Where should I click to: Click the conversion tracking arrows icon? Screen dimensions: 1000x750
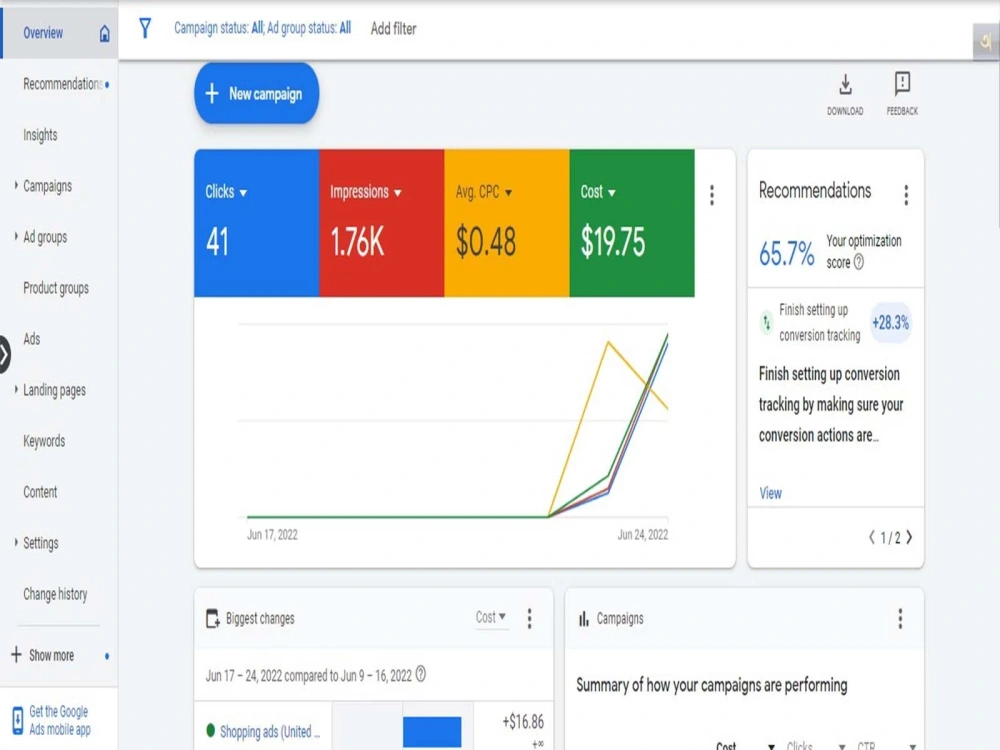[767, 323]
